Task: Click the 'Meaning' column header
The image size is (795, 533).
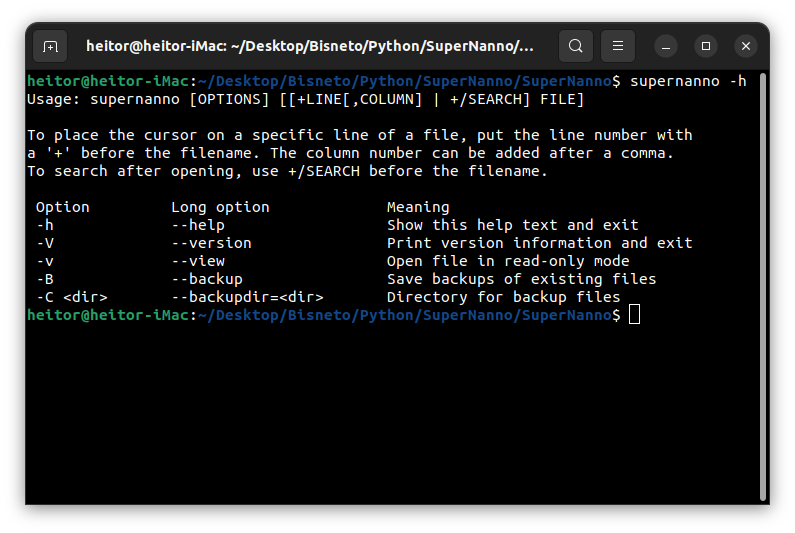Action: [418, 207]
